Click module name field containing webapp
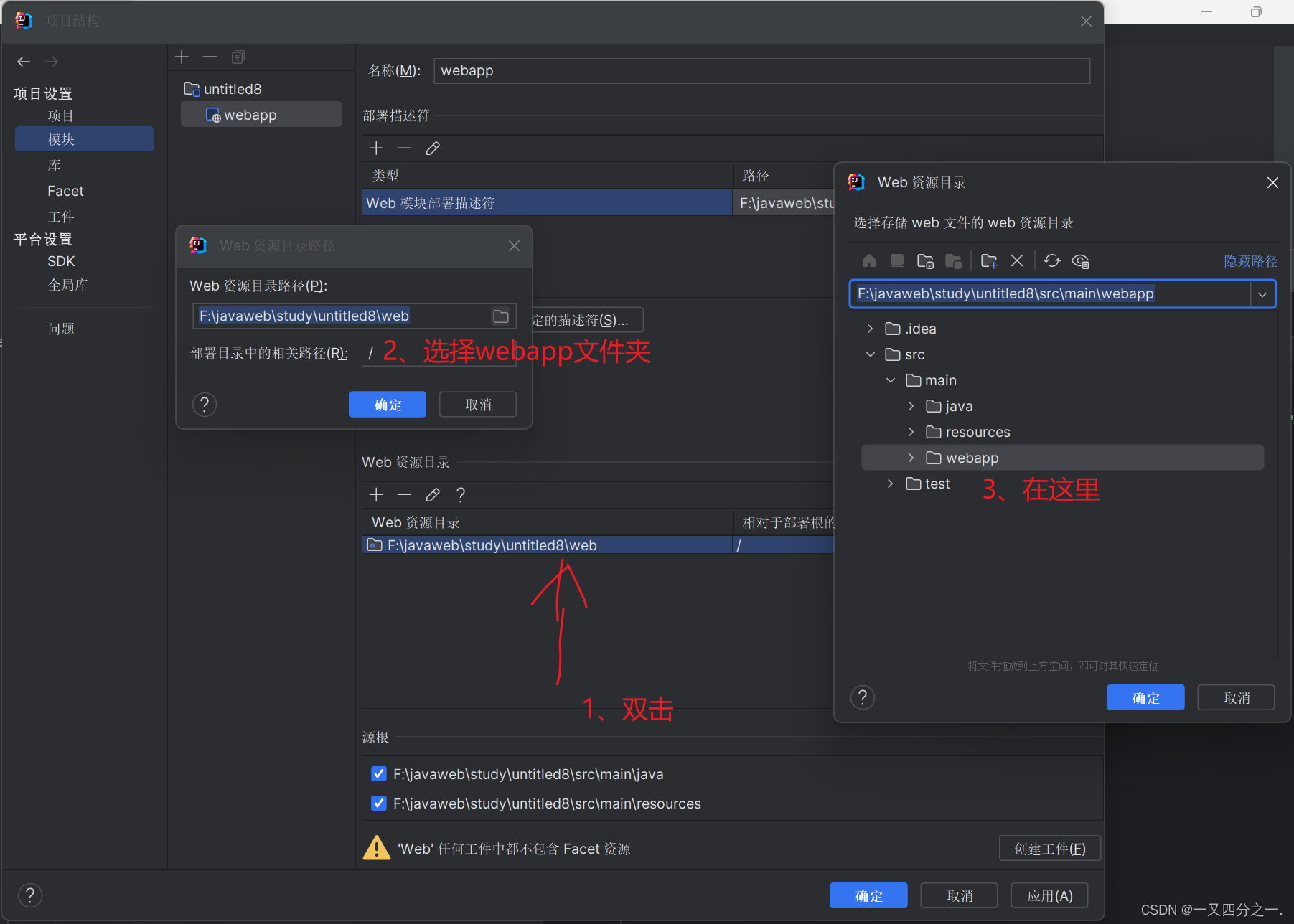 pos(761,70)
